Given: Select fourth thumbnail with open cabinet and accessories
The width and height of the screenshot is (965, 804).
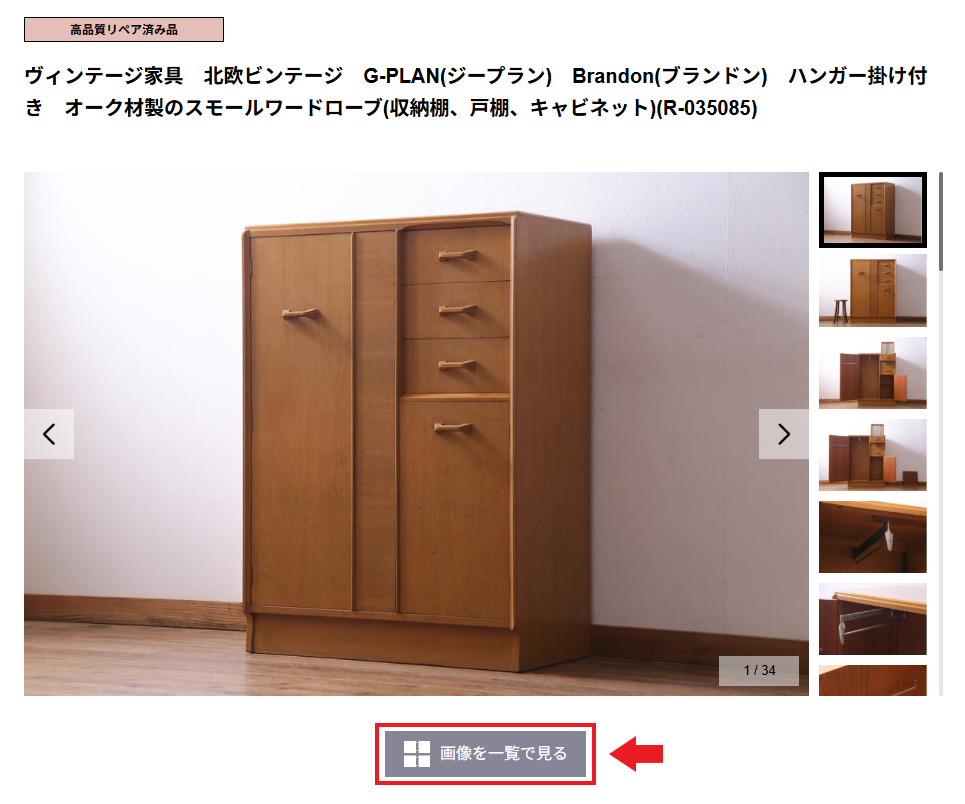Looking at the screenshot, I should coord(873,454).
